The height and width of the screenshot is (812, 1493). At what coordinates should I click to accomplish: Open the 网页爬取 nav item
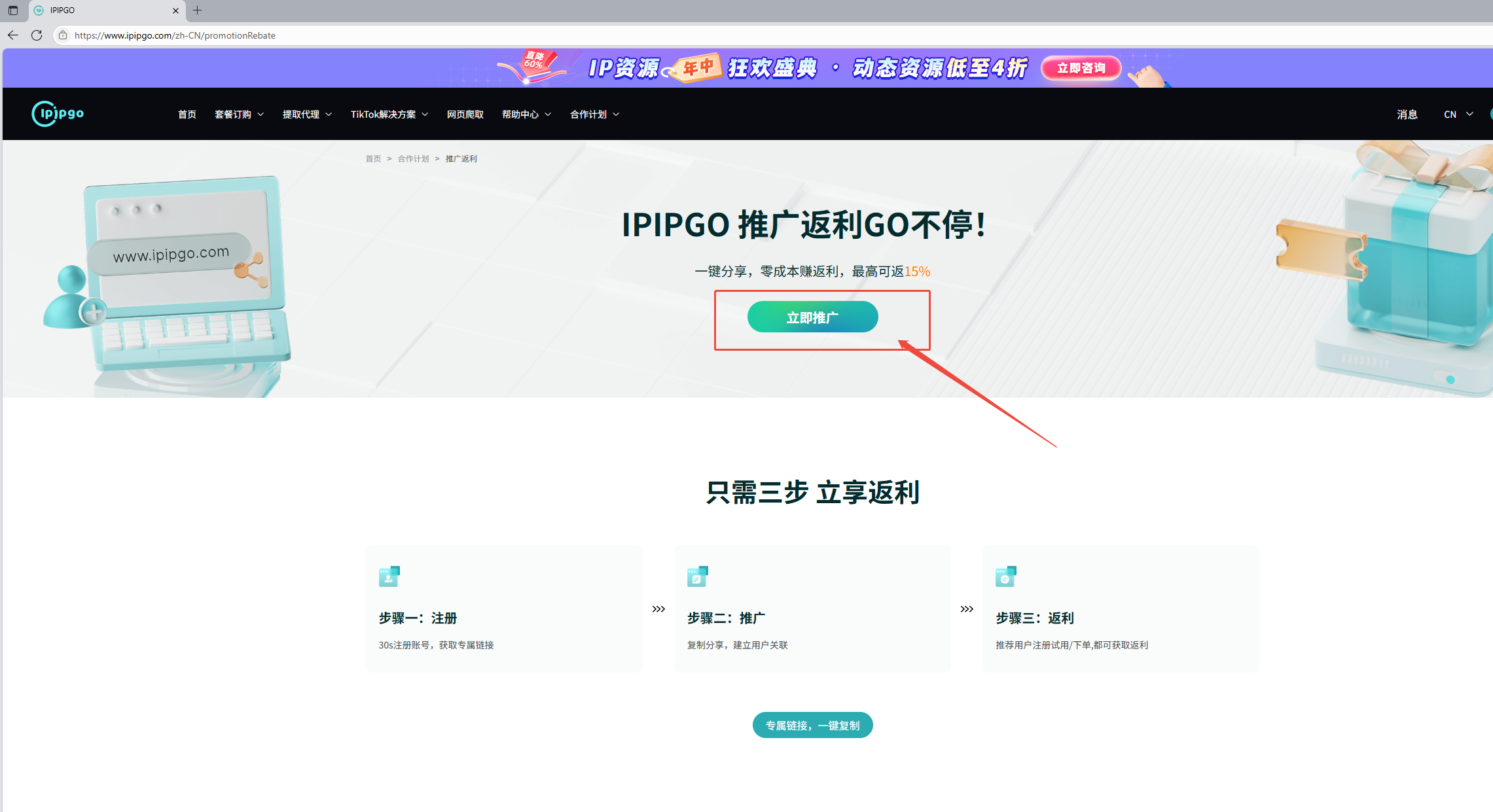465,115
